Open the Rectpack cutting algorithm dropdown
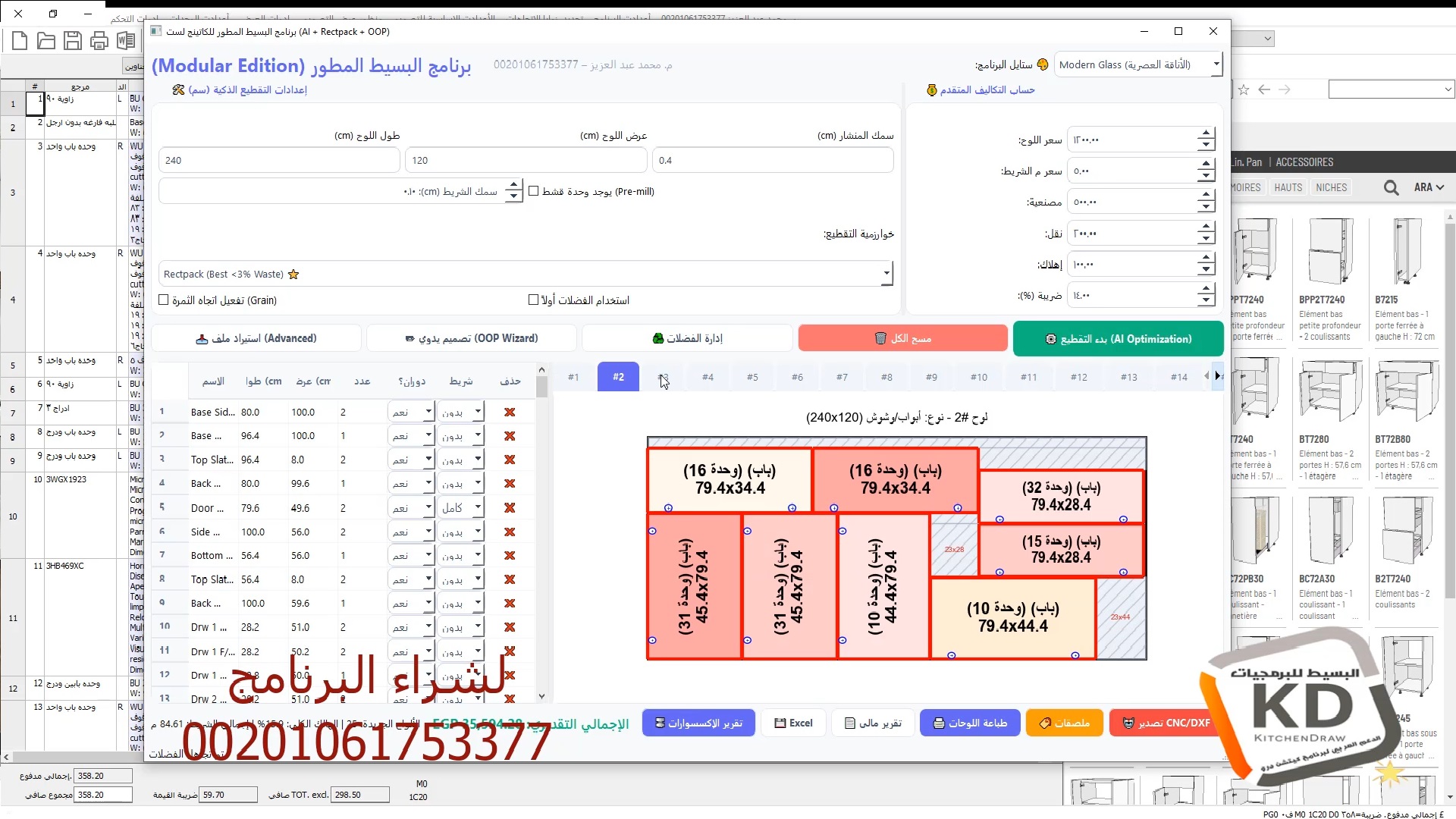 click(x=886, y=273)
